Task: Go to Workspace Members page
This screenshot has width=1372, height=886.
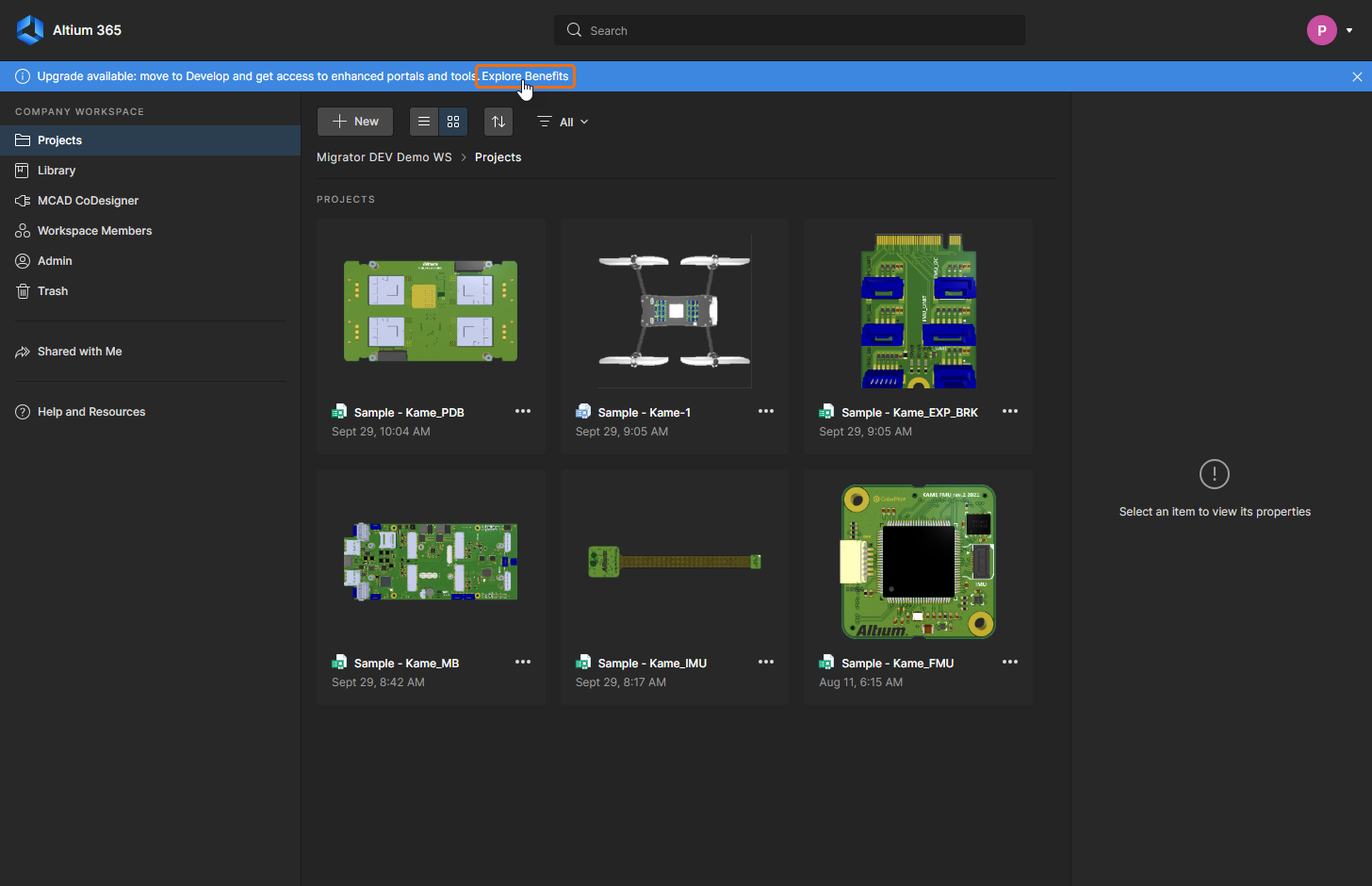Action: point(94,231)
